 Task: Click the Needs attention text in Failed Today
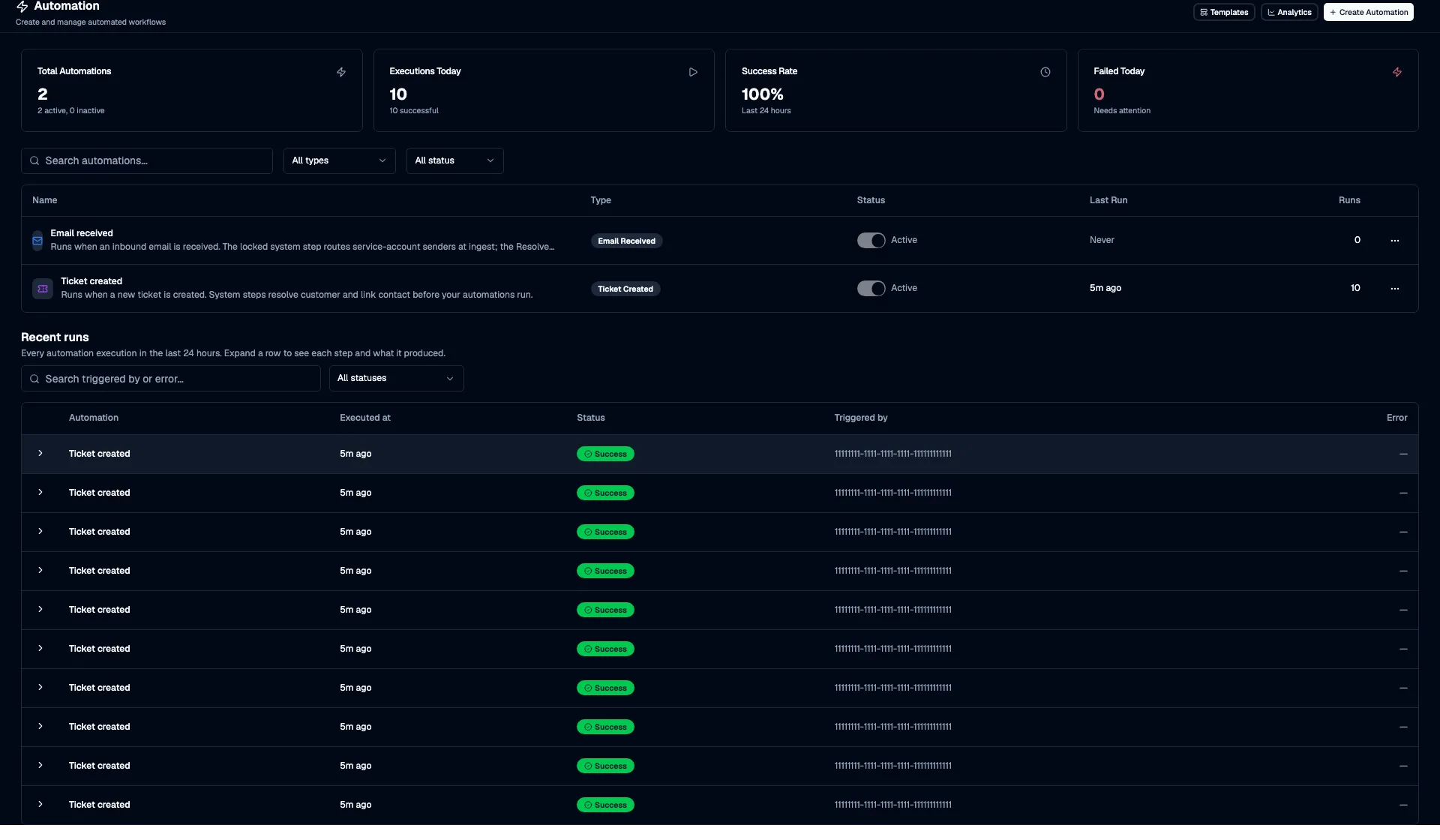[1122, 111]
